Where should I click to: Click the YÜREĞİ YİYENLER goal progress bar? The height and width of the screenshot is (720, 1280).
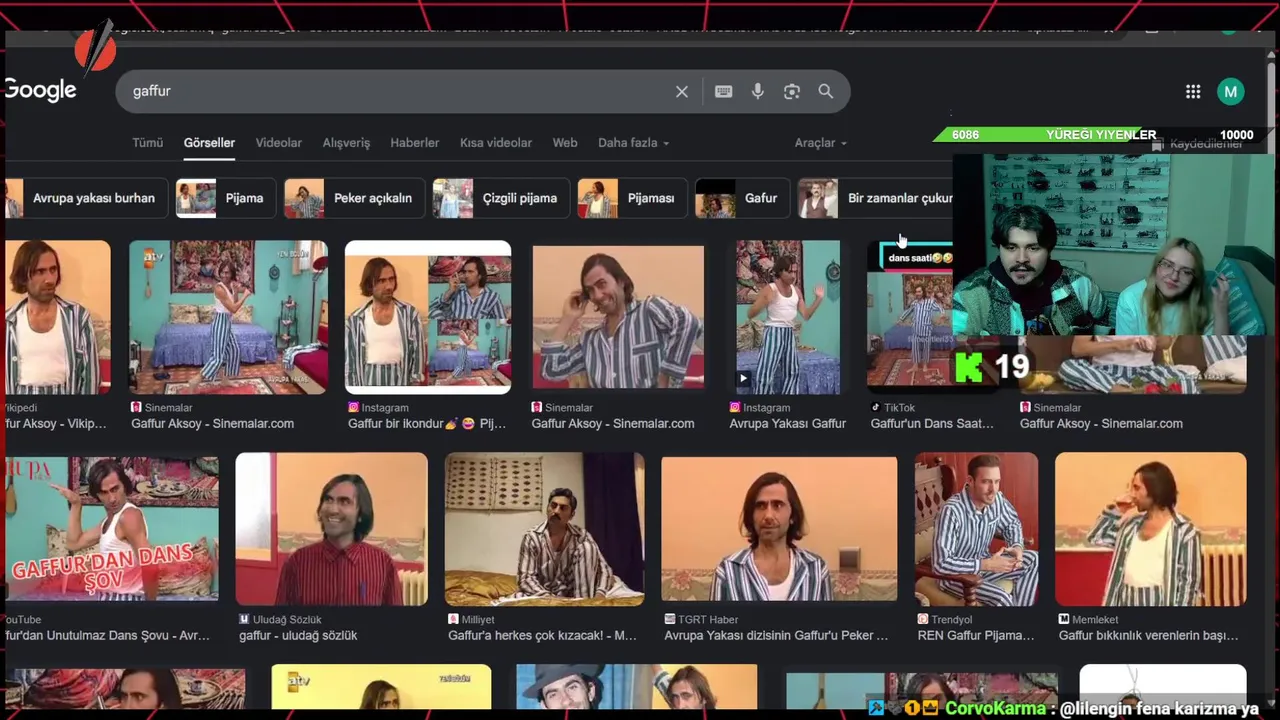pos(1099,135)
